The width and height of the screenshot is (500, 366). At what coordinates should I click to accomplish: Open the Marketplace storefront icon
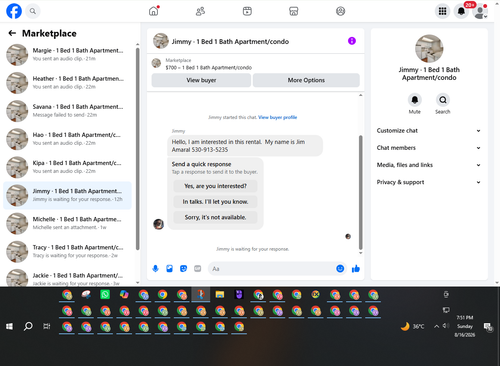pyautogui.click(x=293, y=11)
